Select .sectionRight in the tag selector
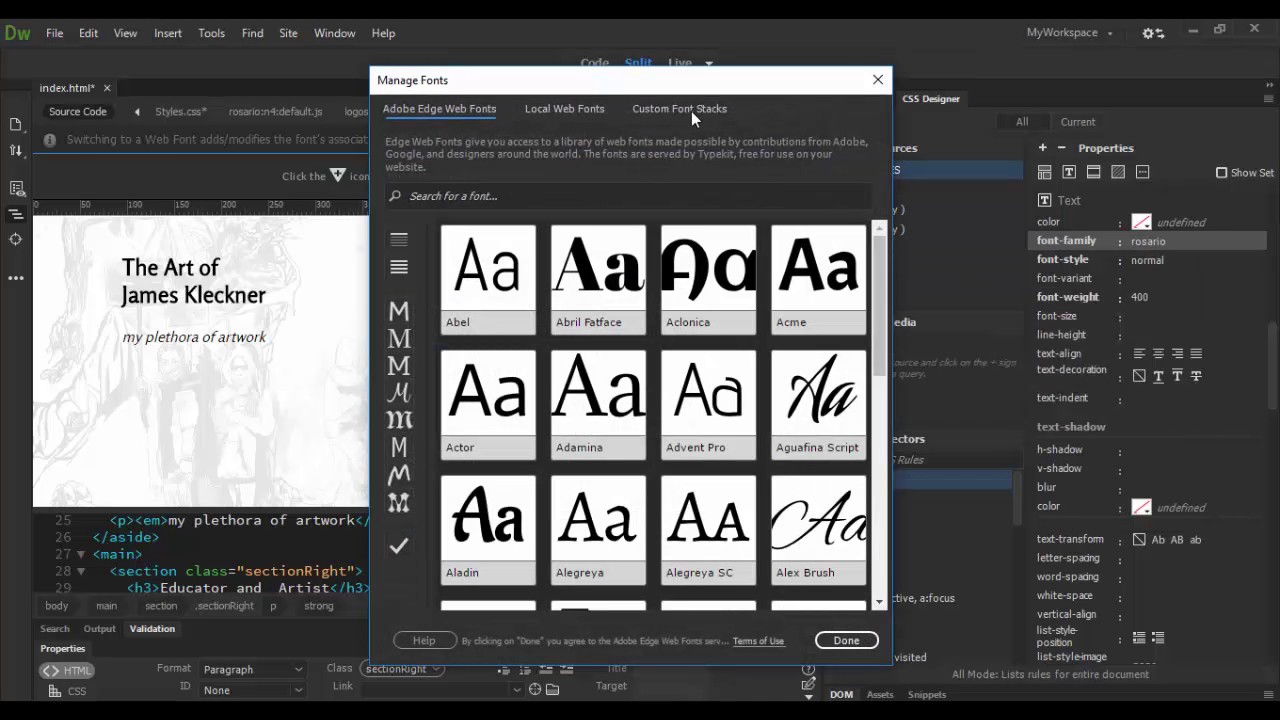 pos(224,606)
